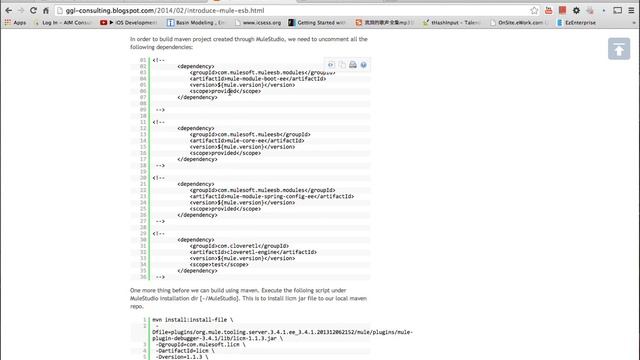Copy the dependency code to clipboard

point(342,65)
